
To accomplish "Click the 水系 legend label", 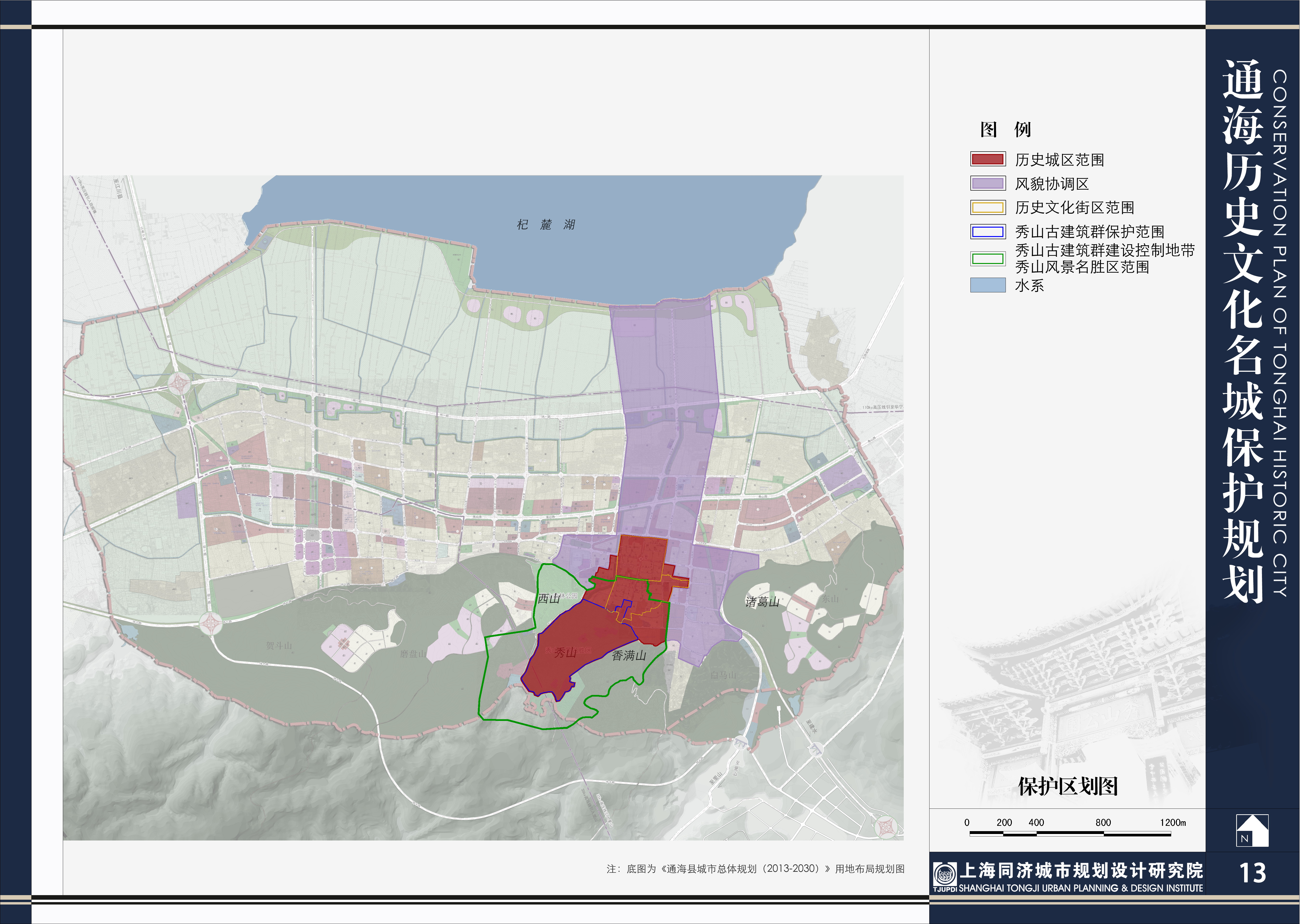I will [x=1029, y=286].
